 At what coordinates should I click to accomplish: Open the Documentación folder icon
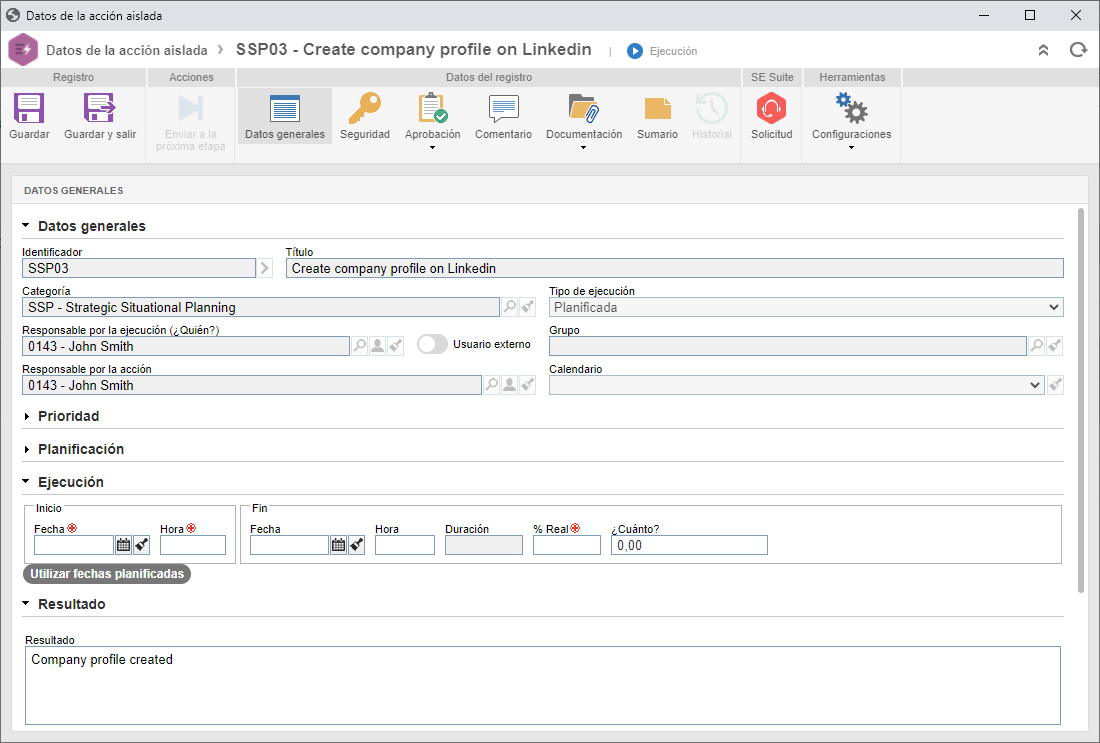(x=584, y=109)
